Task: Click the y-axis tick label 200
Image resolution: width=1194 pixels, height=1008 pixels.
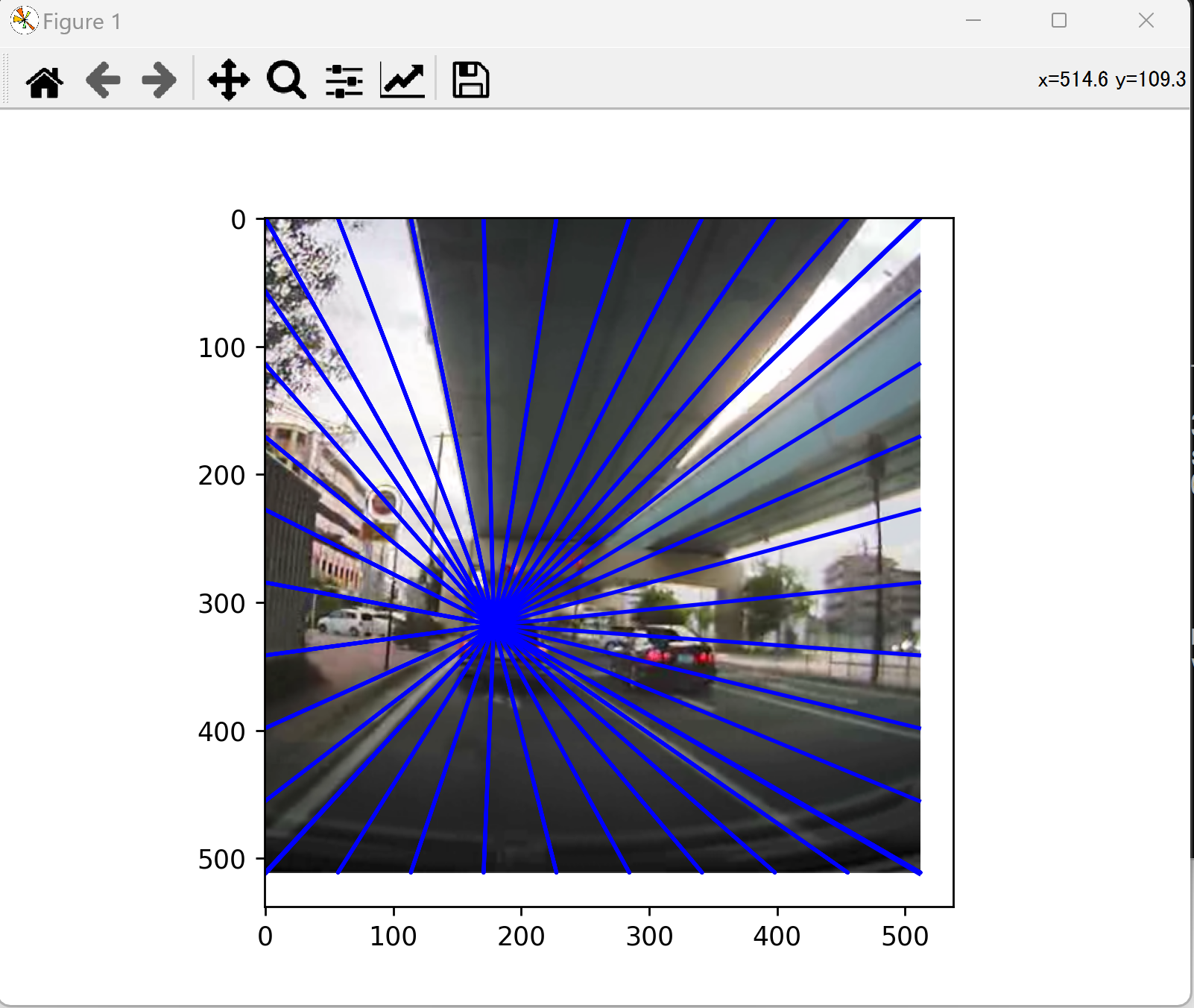Action: pyautogui.click(x=221, y=476)
